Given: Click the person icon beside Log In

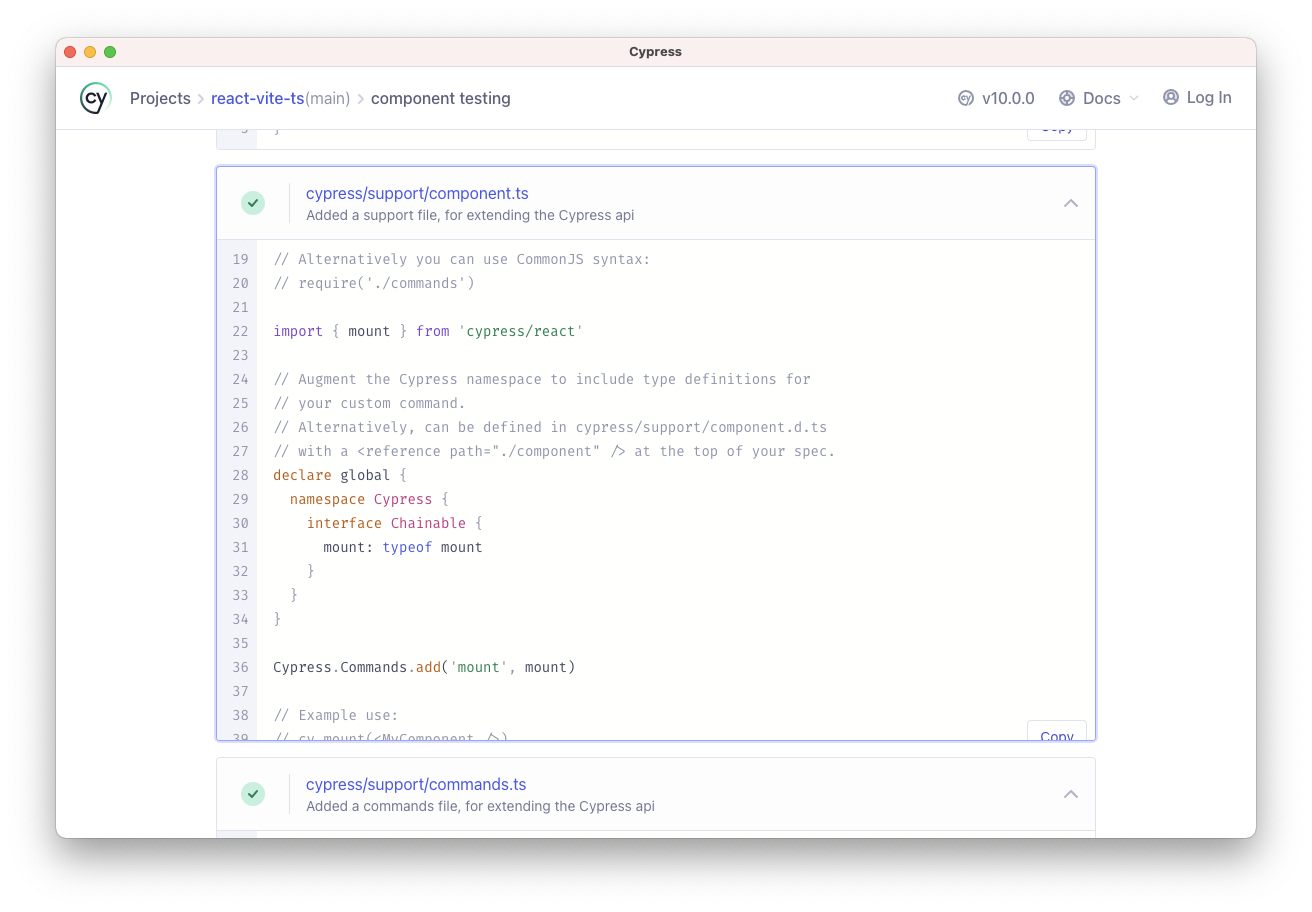Looking at the screenshot, I should click(x=1170, y=97).
